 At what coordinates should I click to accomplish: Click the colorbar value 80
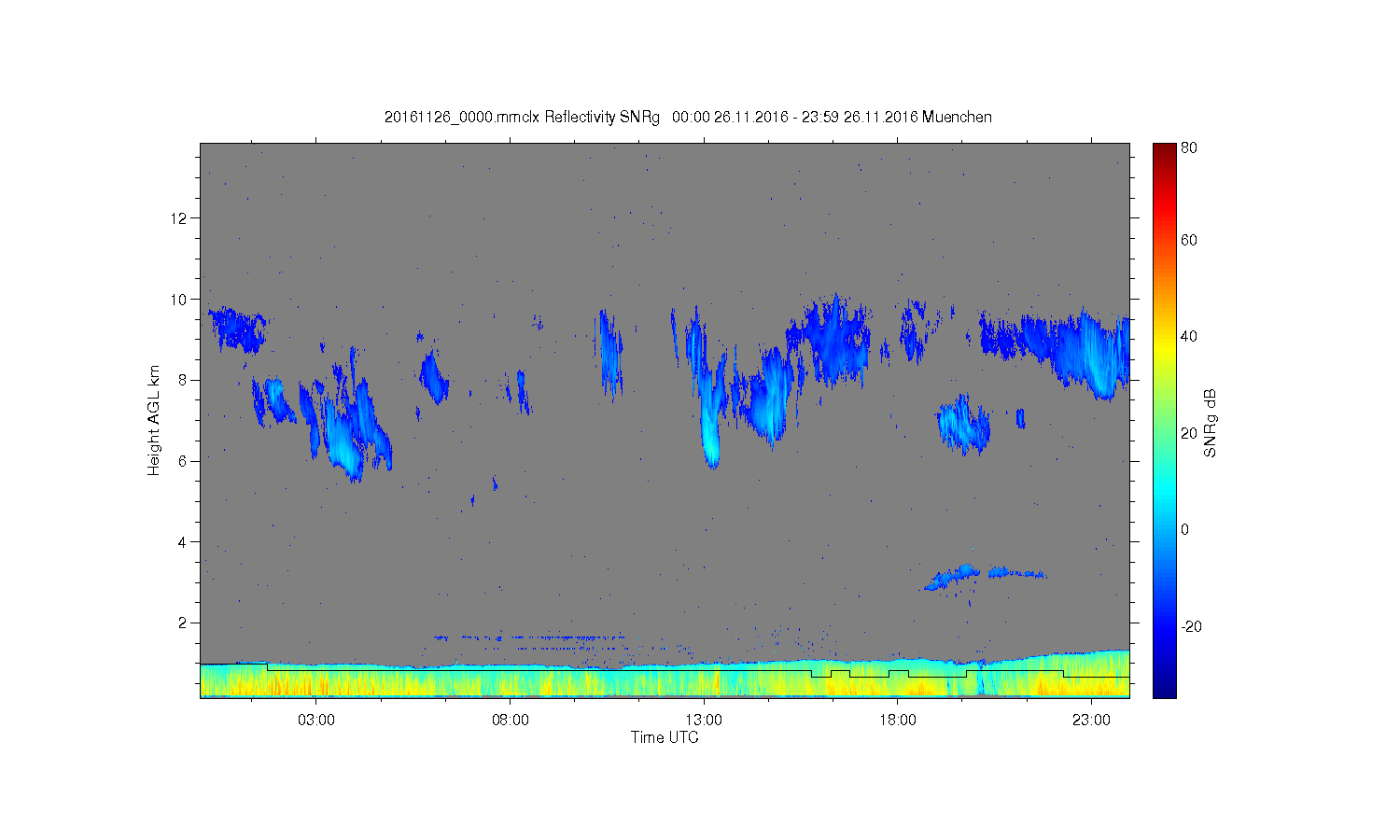click(x=1189, y=147)
